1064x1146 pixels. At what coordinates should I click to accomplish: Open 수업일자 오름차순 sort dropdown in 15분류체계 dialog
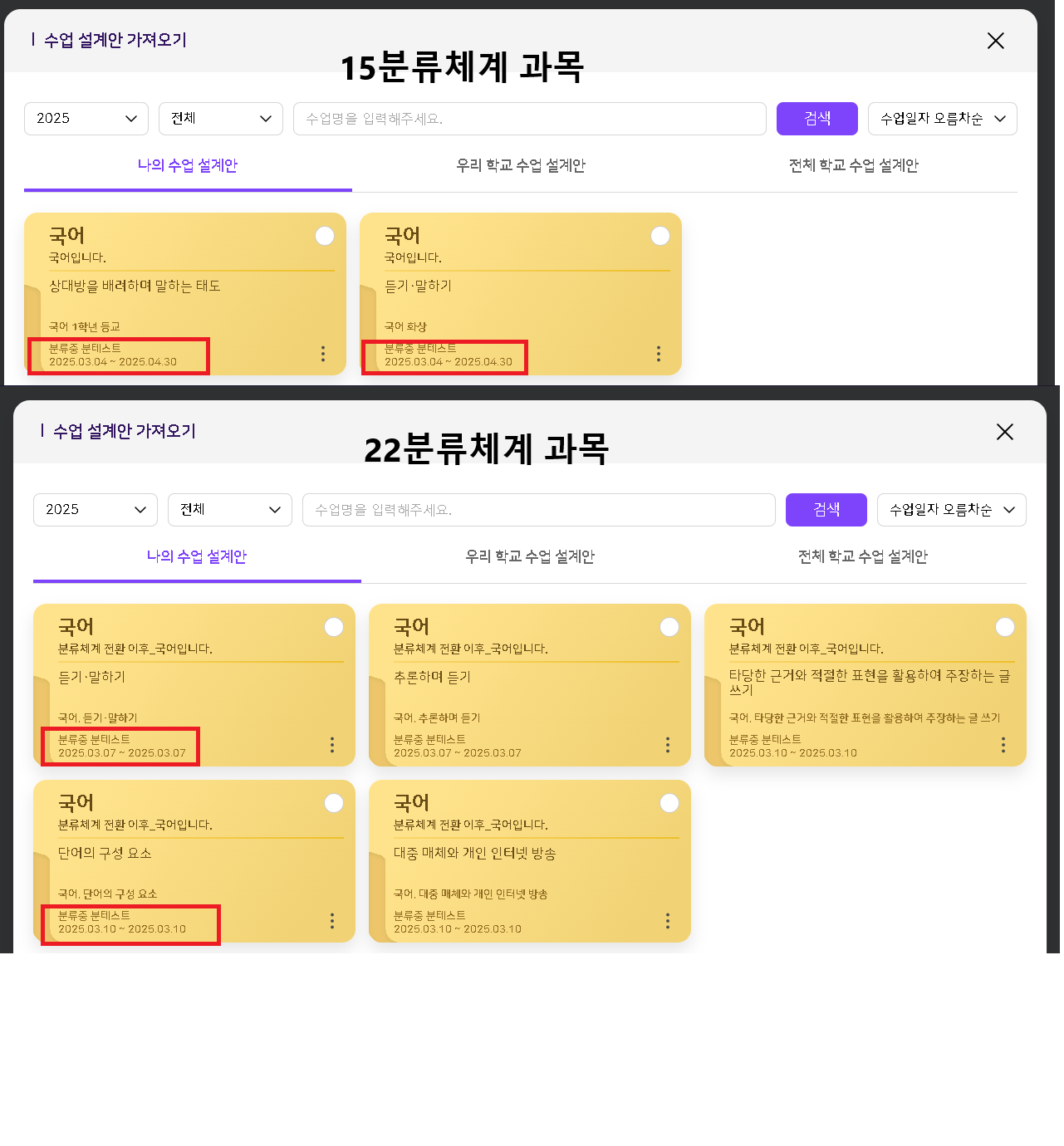tap(942, 119)
